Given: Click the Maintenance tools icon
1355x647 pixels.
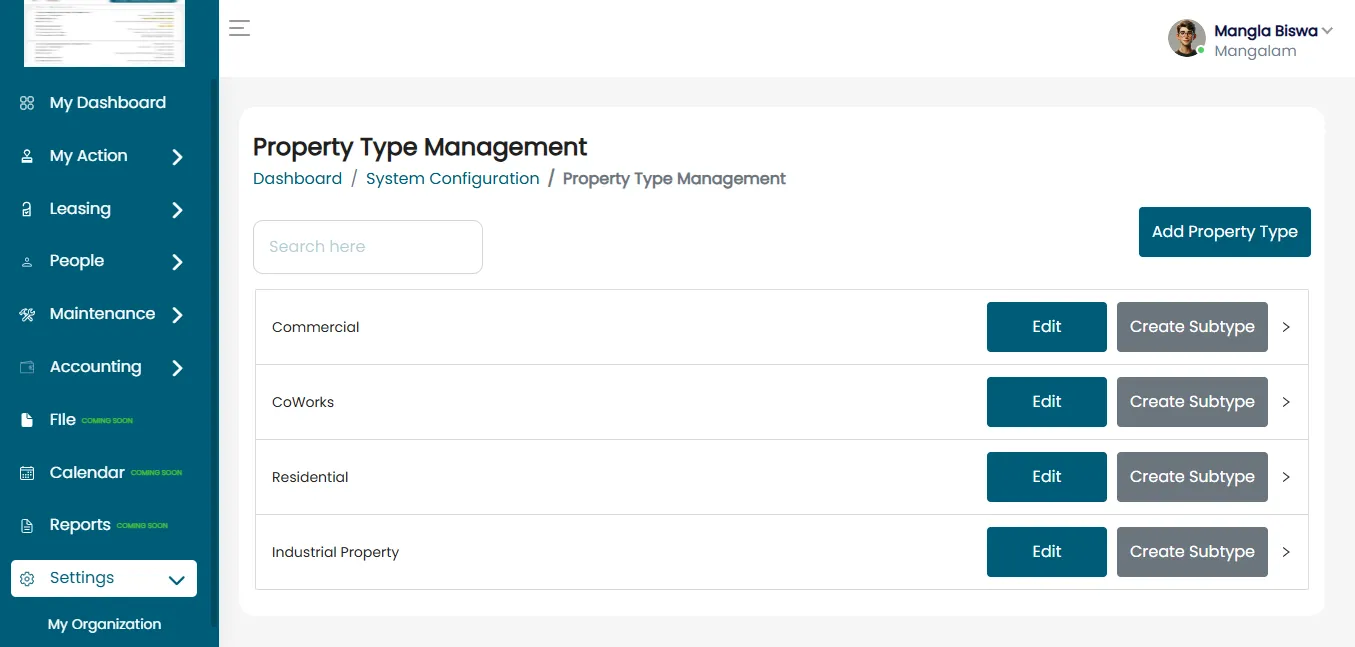Looking at the screenshot, I should (x=27, y=314).
